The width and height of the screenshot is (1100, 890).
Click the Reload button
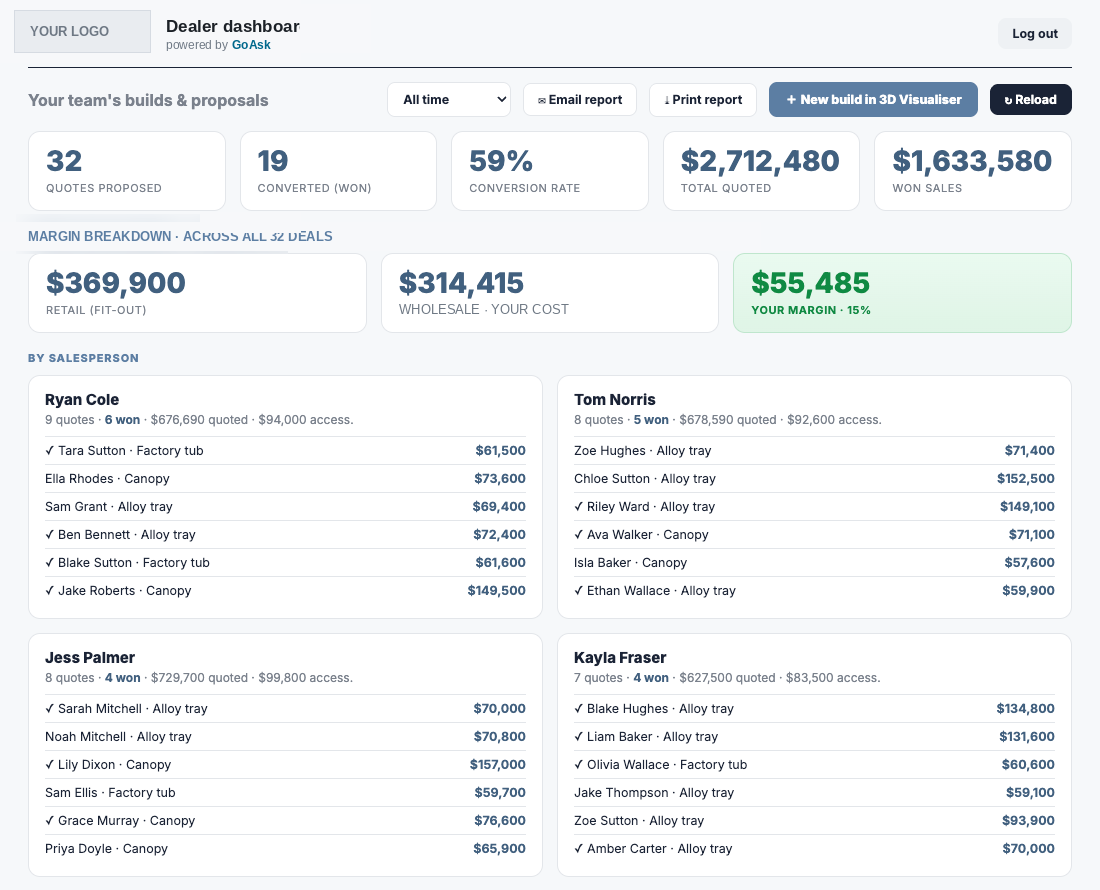1031,100
